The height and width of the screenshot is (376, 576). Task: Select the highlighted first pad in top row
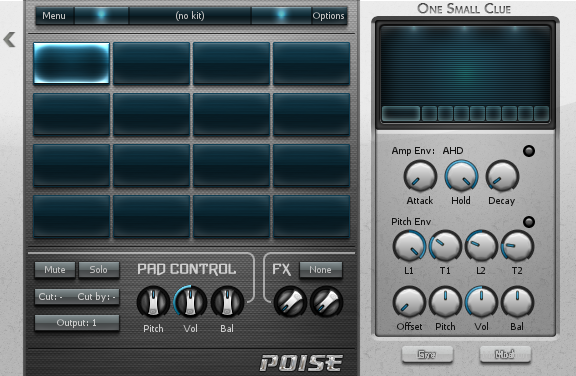click(72, 63)
